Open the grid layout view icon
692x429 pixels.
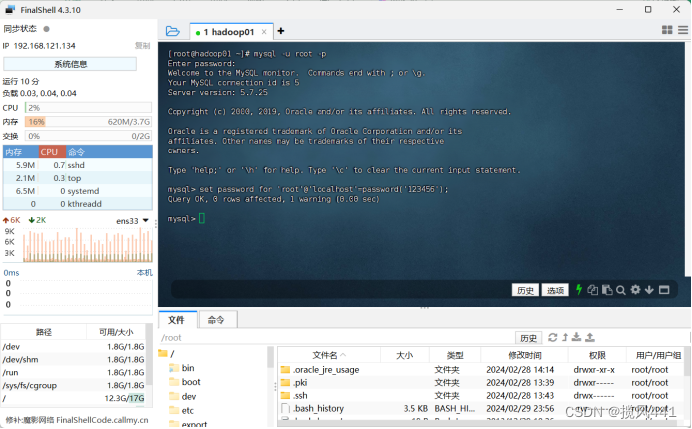click(667, 30)
